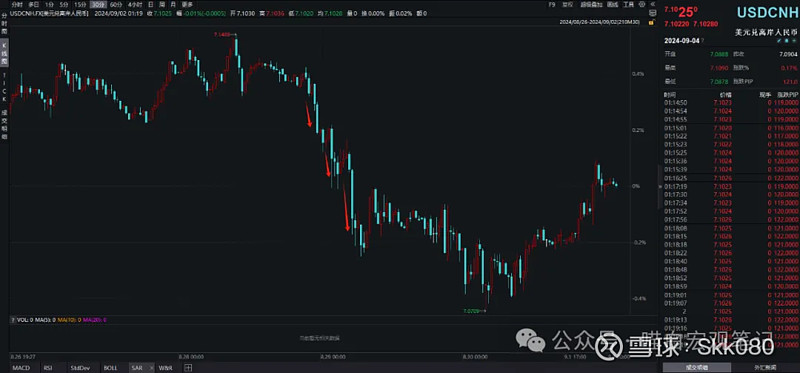Viewport: 800px width, 373px height.
Task: Click the 外汇新闻 button at bottom right
Action: click(765, 367)
